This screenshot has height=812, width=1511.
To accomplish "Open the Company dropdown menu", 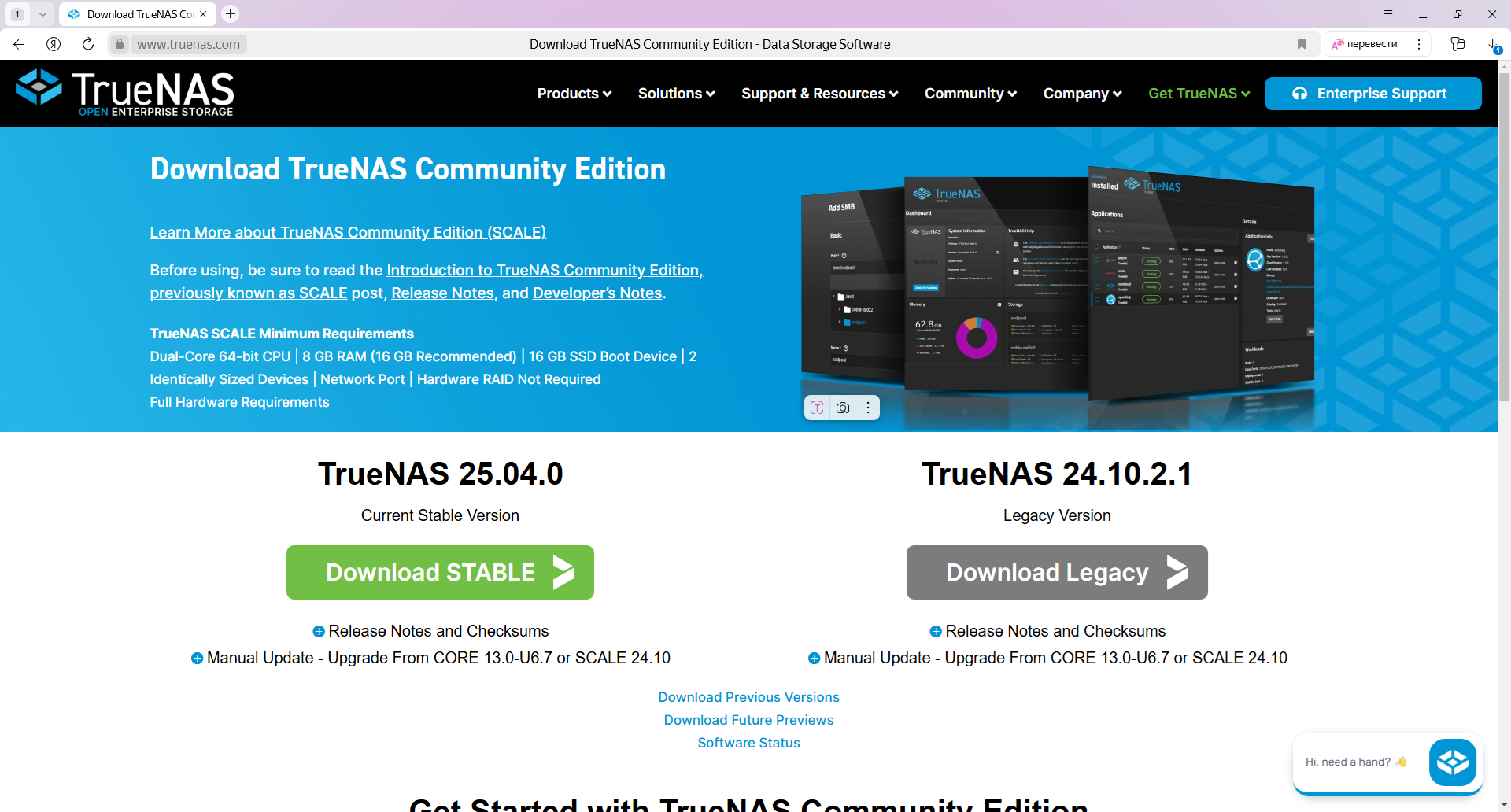I will coord(1083,94).
